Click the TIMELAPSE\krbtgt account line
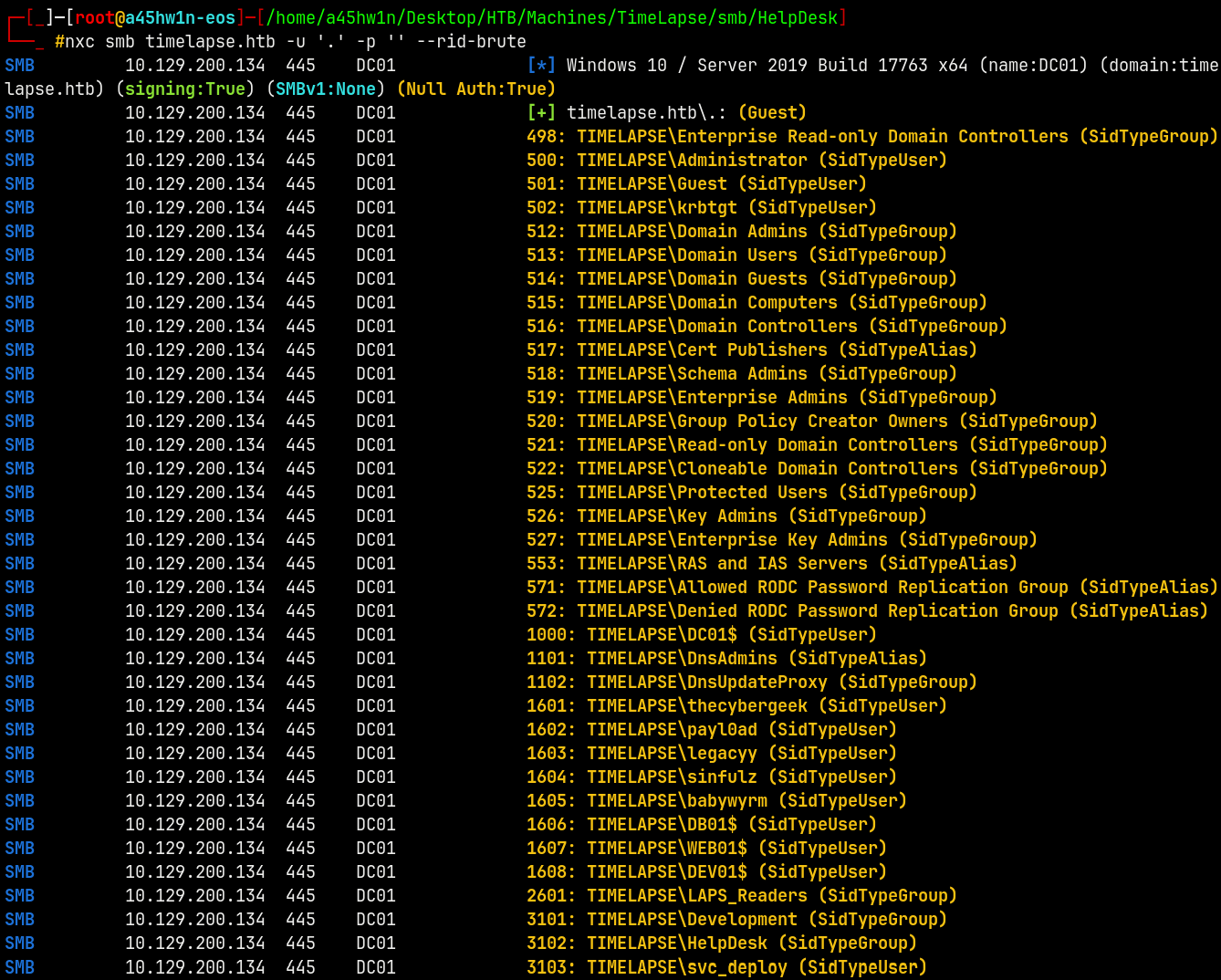 (x=701, y=208)
